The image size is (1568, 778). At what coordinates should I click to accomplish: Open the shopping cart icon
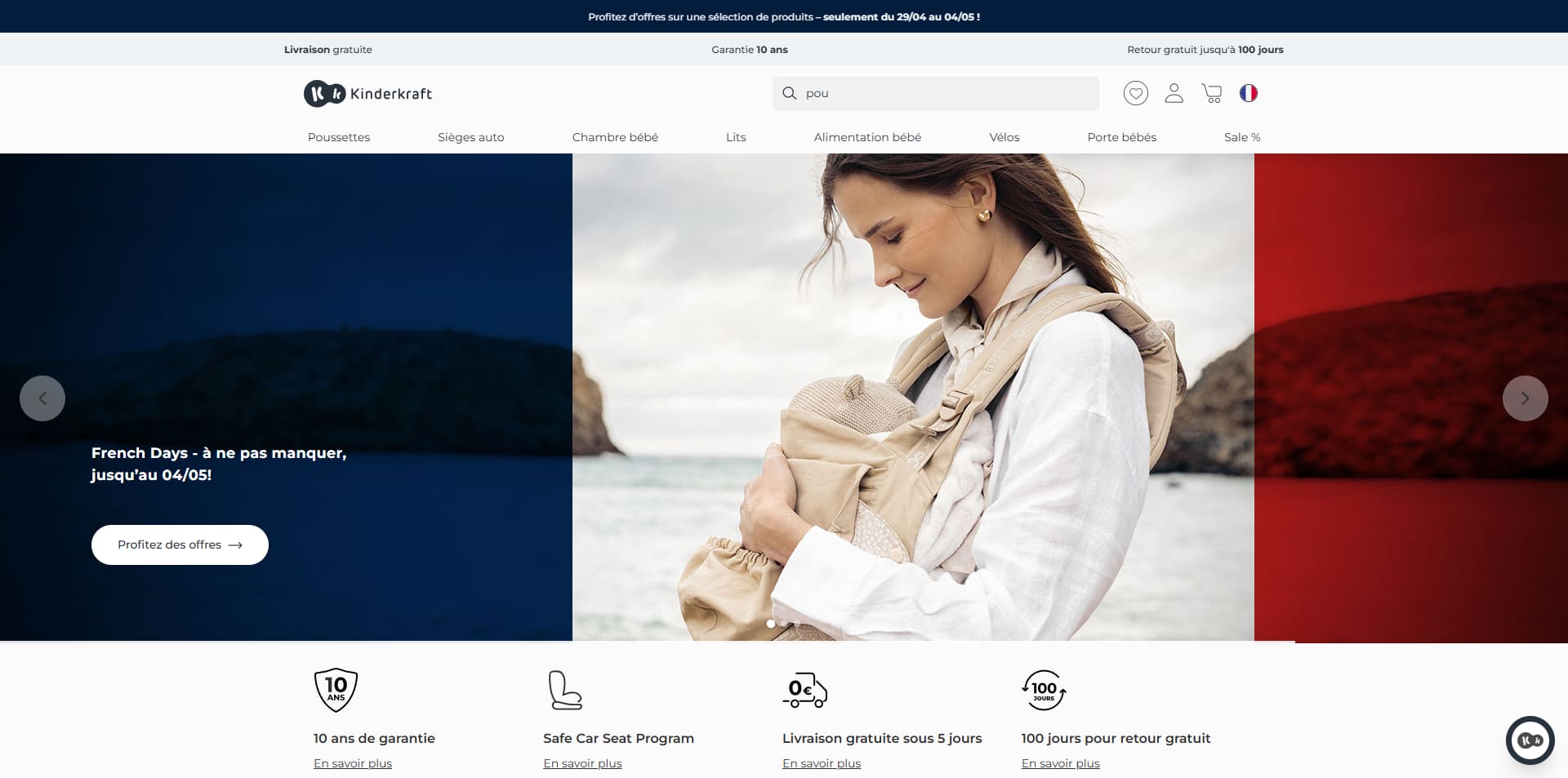tap(1212, 93)
